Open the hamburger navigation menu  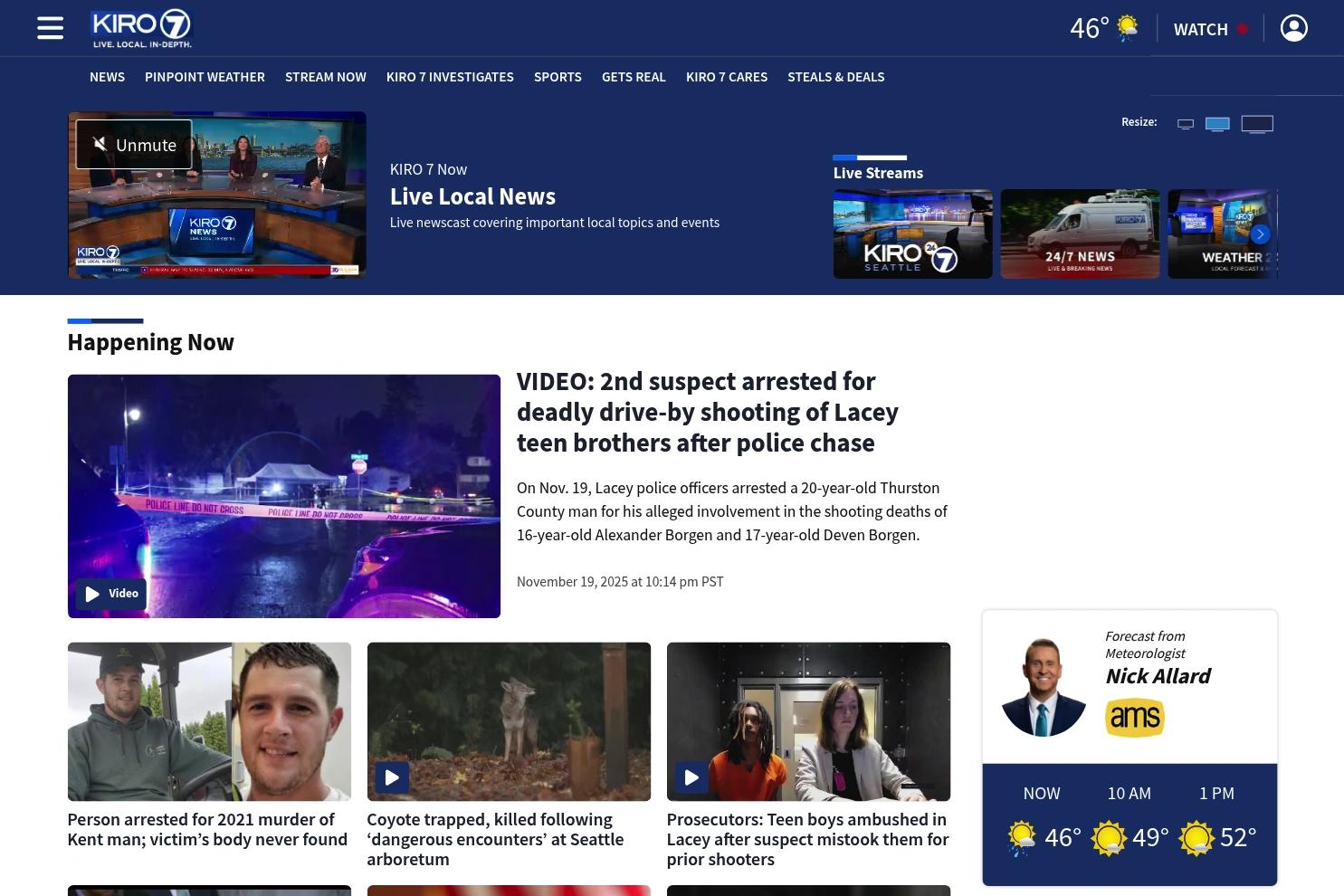click(50, 28)
